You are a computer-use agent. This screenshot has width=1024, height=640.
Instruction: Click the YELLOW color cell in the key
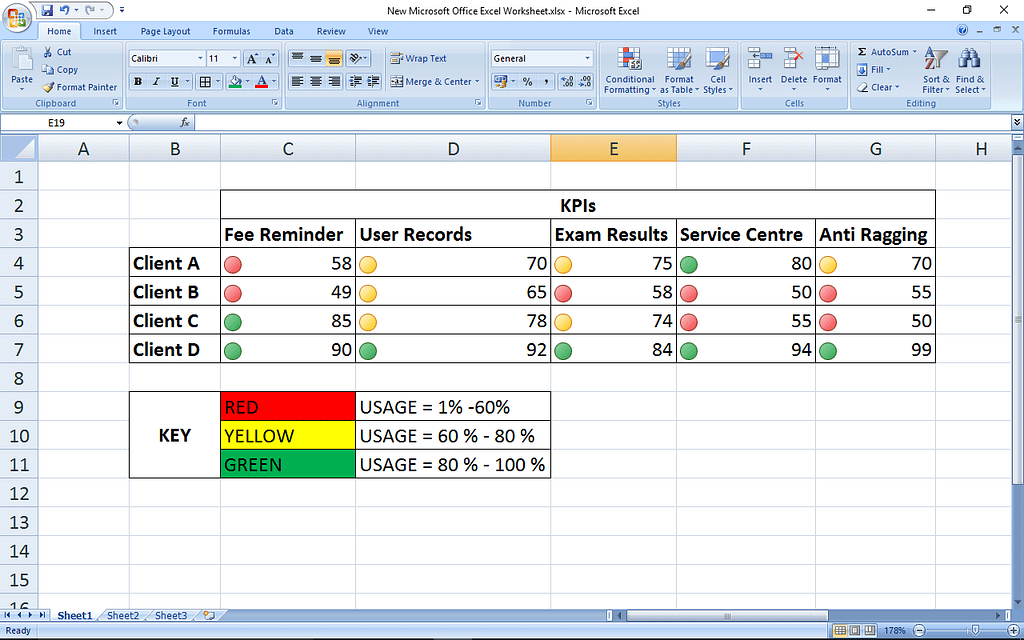point(287,435)
